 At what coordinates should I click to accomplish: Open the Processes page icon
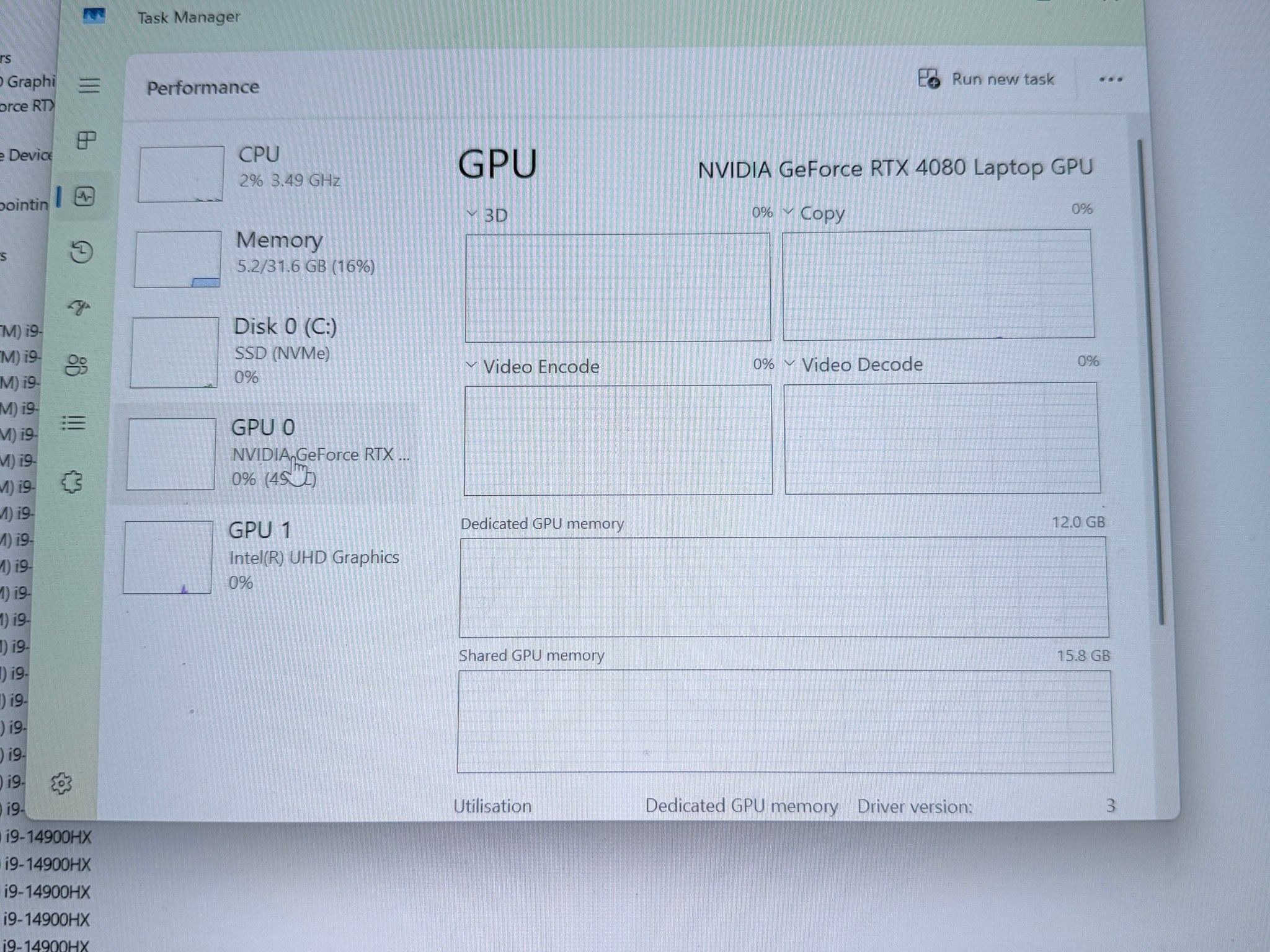pos(86,140)
